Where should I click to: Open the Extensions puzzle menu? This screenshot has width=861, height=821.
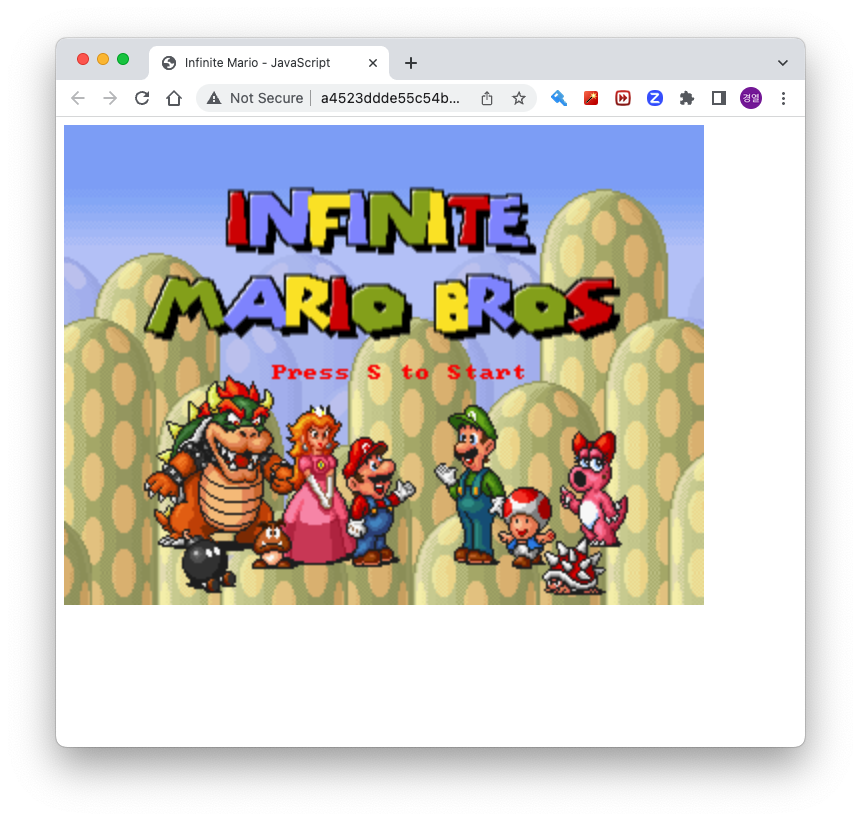(x=686, y=98)
